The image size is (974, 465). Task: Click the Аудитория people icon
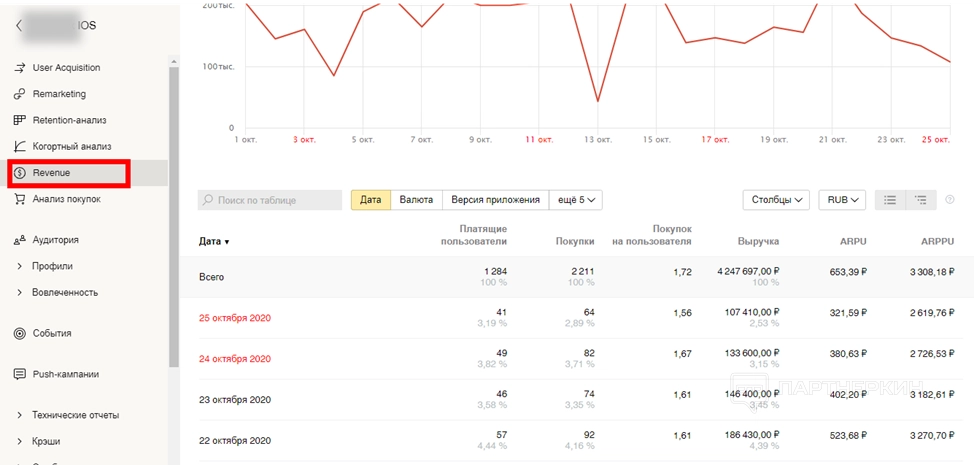pyautogui.click(x=20, y=240)
